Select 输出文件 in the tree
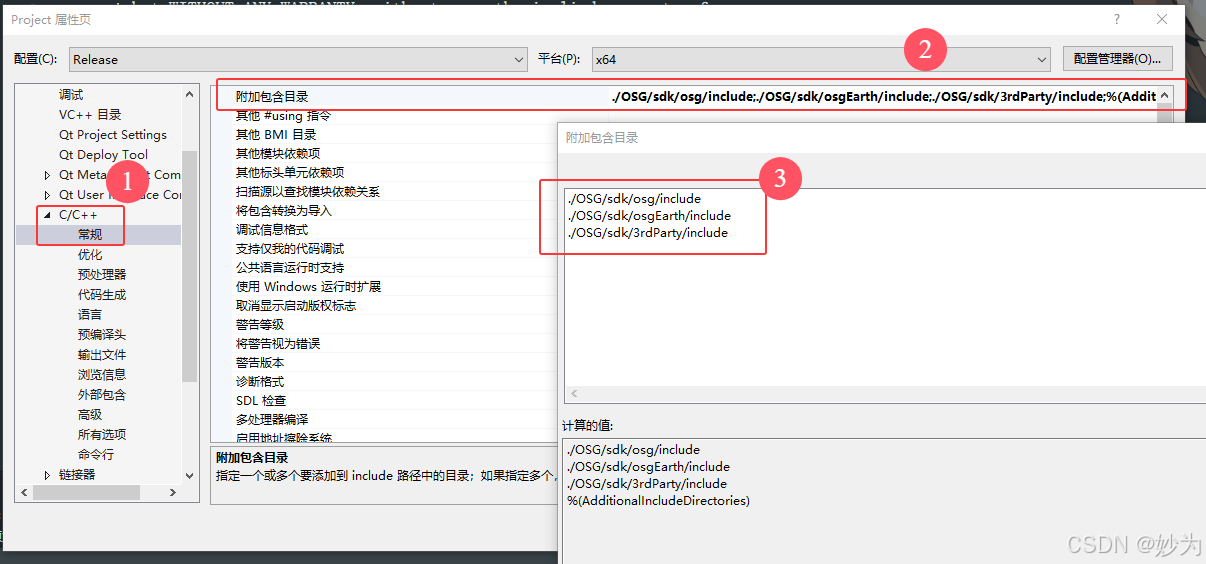The image size is (1206, 564). [102, 354]
